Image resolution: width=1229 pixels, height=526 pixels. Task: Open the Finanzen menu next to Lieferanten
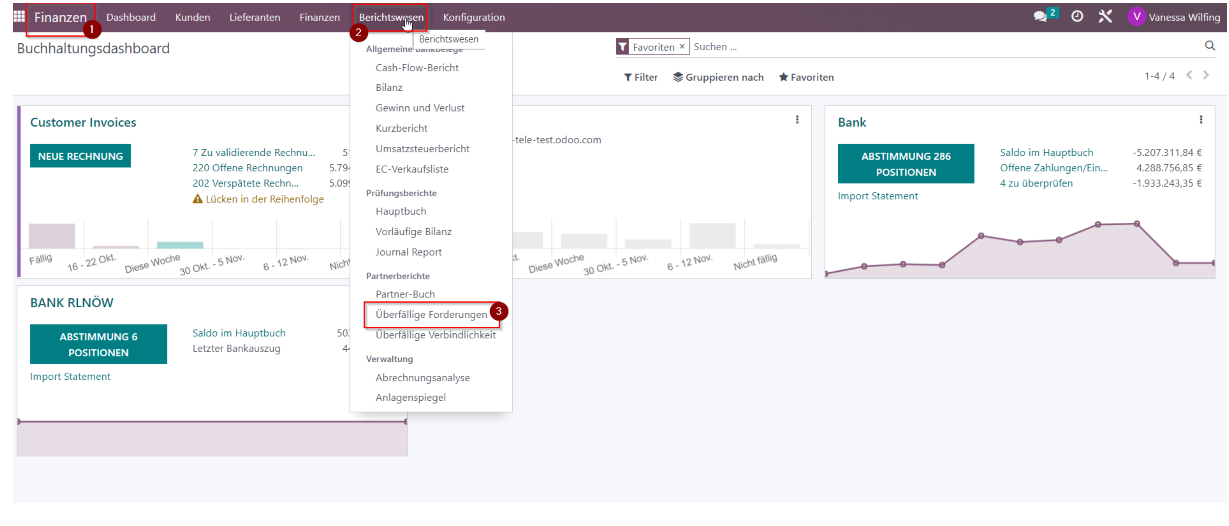pyautogui.click(x=319, y=17)
